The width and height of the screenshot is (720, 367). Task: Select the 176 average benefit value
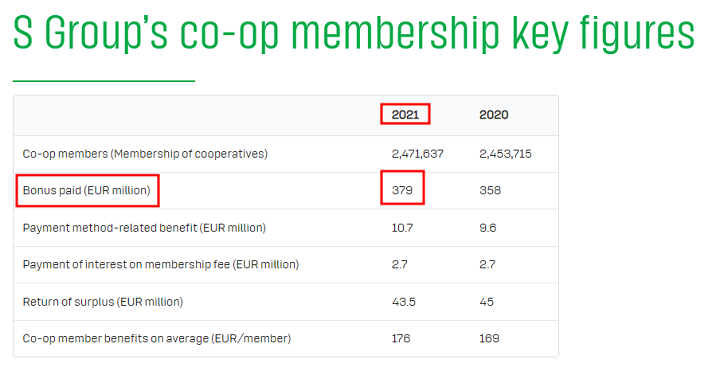click(x=401, y=339)
